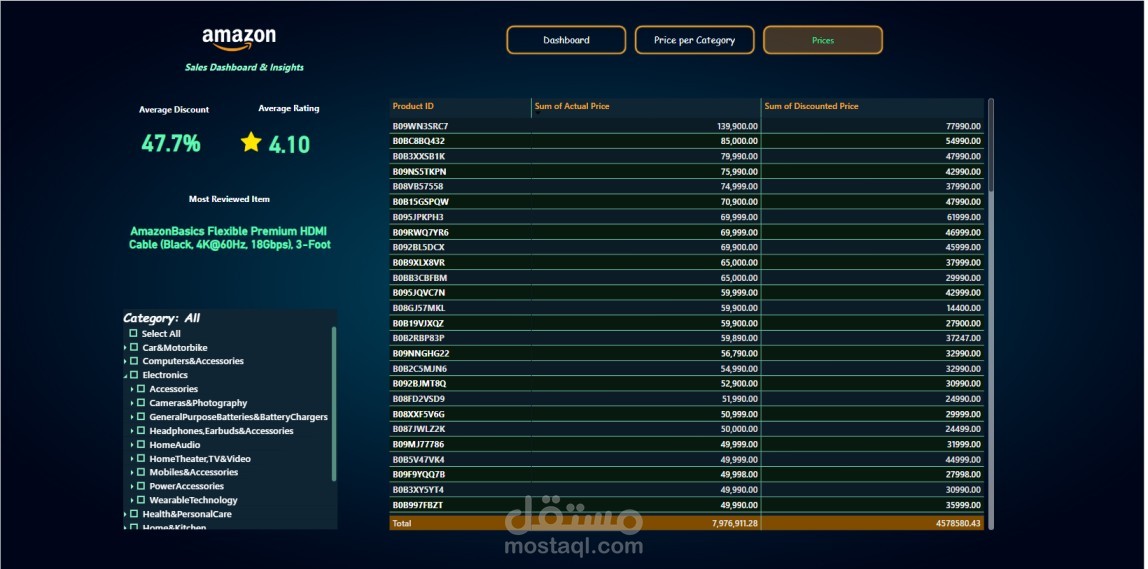Switch to Price per Category page
Image resolution: width=1148 pixels, height=569 pixels.
pos(694,40)
